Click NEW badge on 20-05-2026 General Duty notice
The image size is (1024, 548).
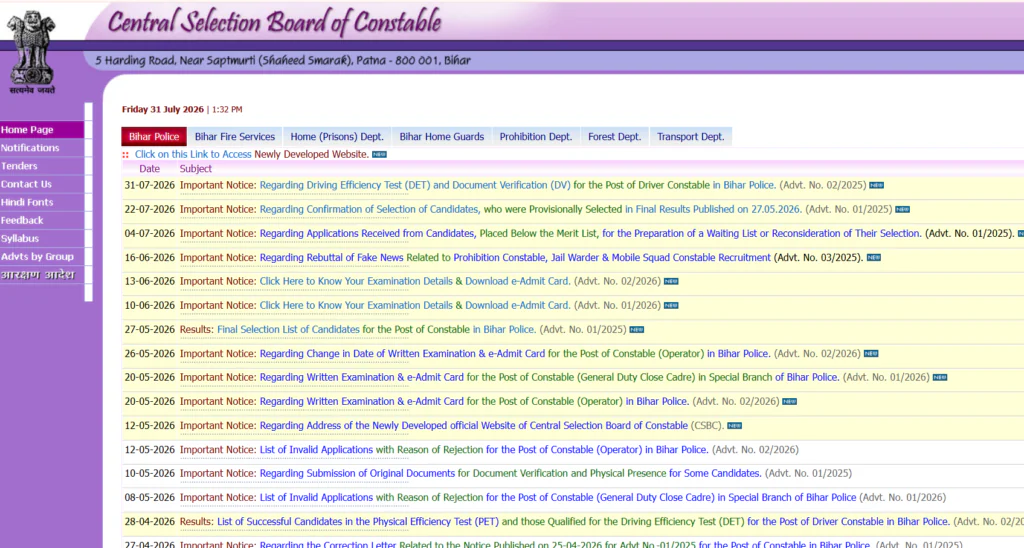click(x=940, y=378)
